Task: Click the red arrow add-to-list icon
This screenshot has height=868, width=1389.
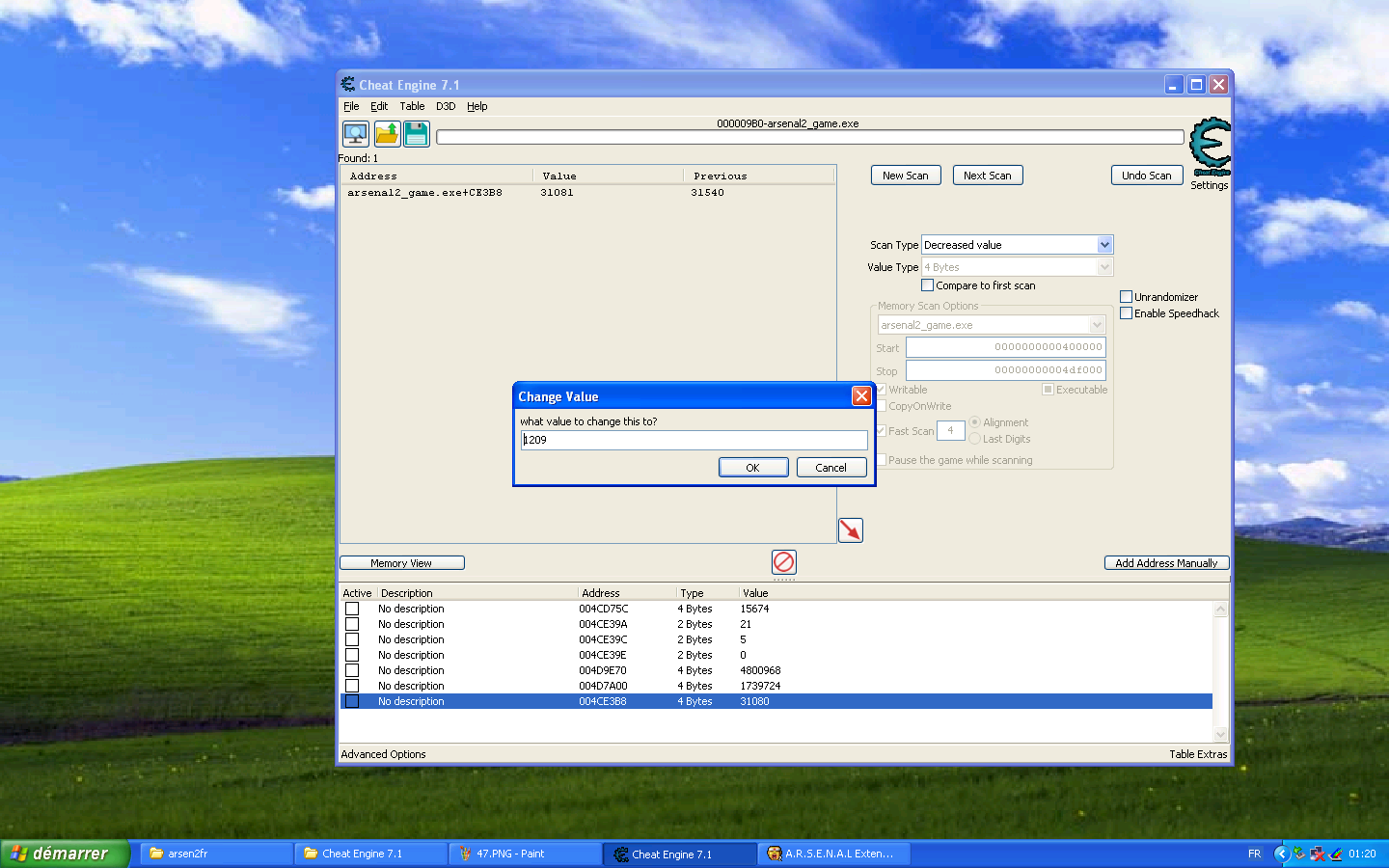Action: 850,529
